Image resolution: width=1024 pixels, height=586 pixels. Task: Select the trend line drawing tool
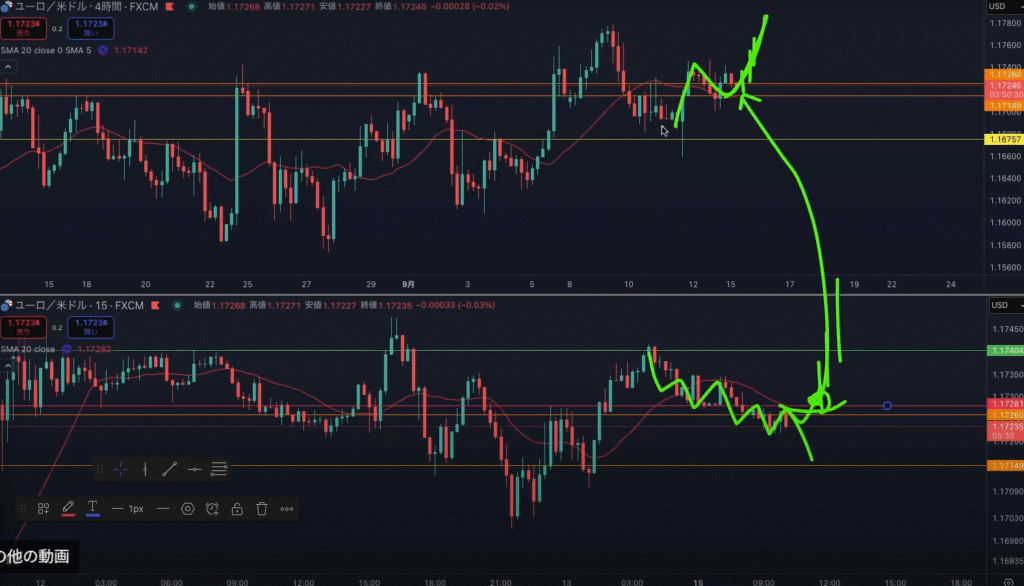tap(169, 469)
